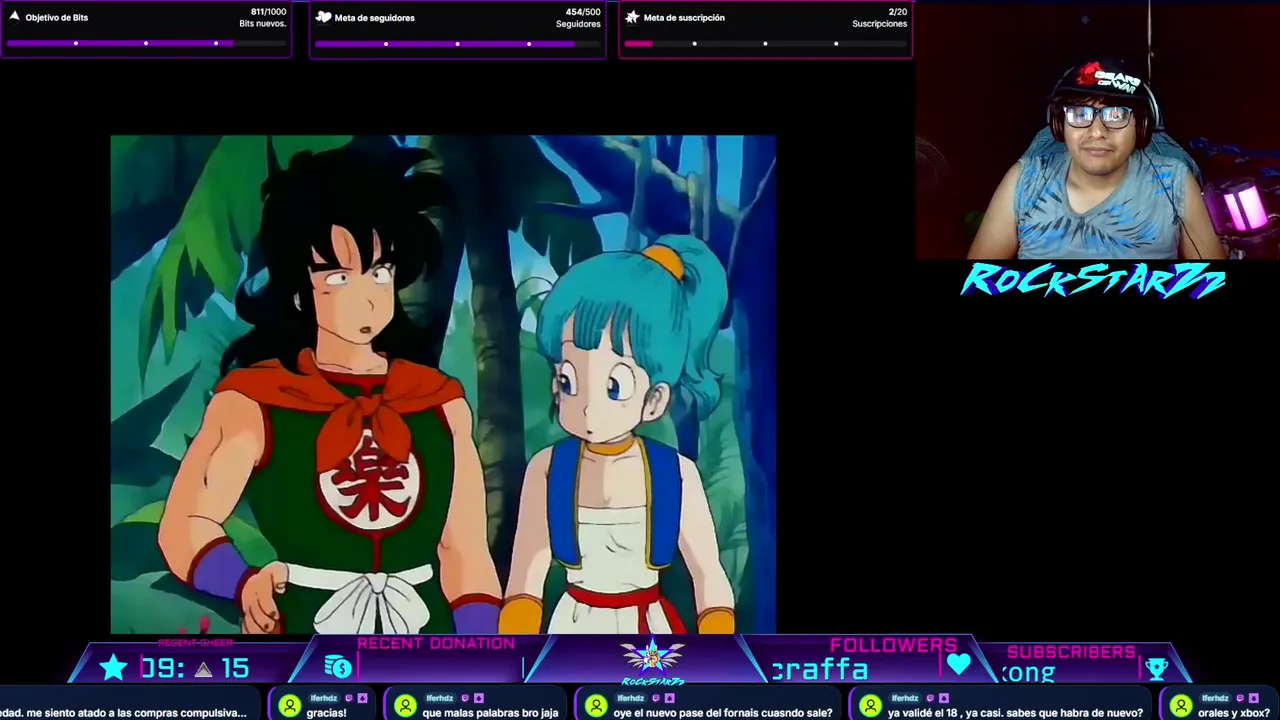
Task: Click the scrolling subscriber name ending 'ong'
Action: click(1029, 673)
